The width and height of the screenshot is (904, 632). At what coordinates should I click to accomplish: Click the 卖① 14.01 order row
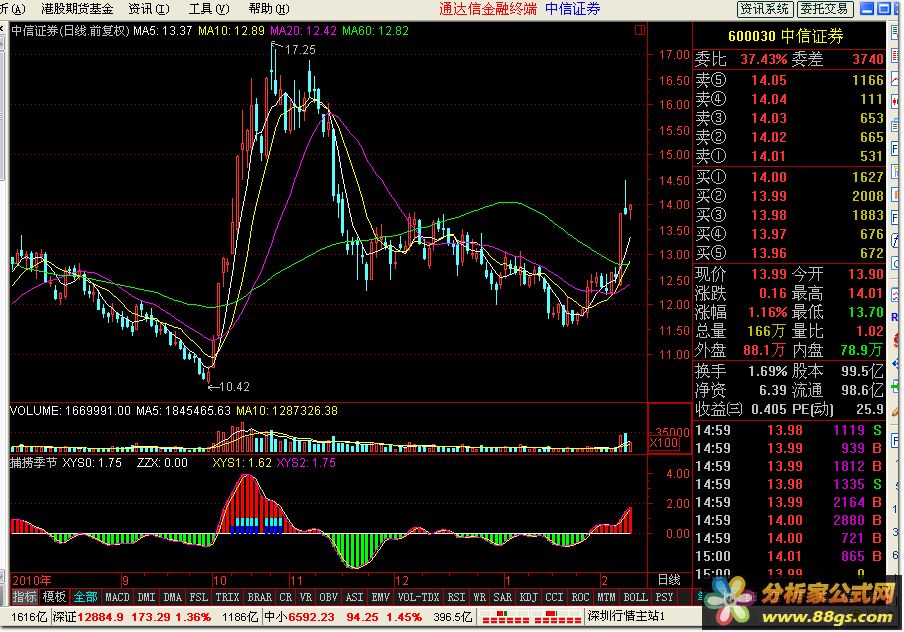coord(789,156)
